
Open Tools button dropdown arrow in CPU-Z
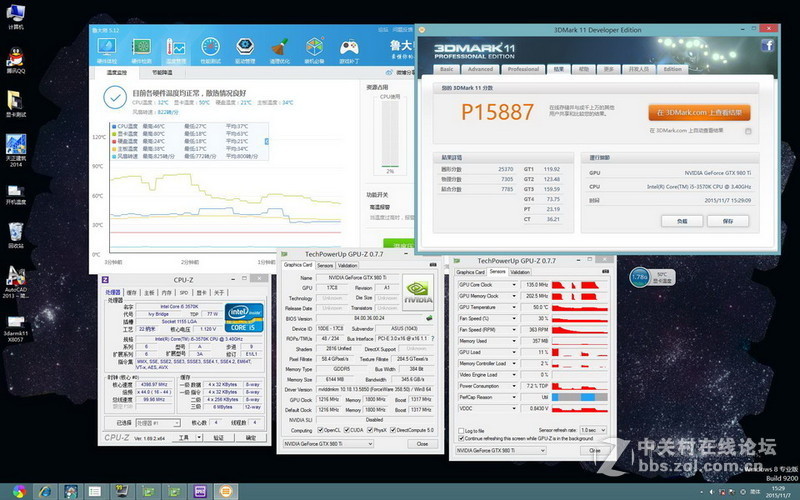point(199,438)
